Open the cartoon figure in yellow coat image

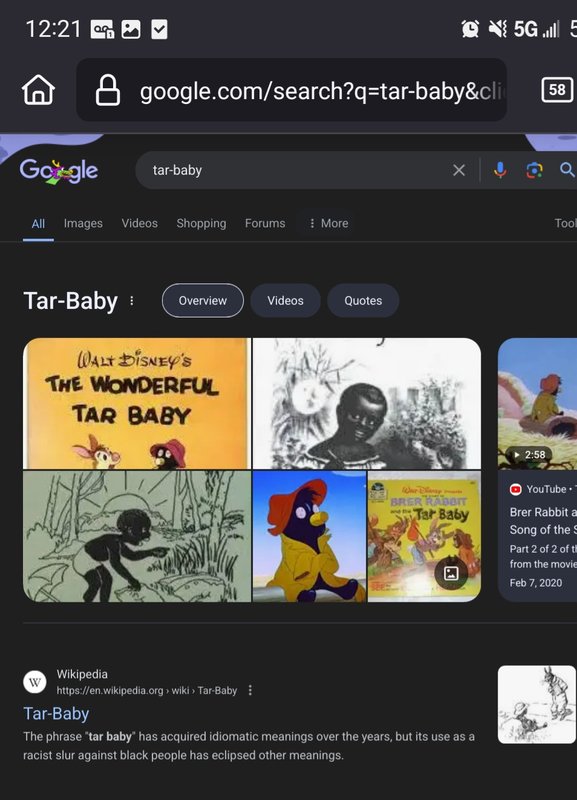tap(309, 536)
